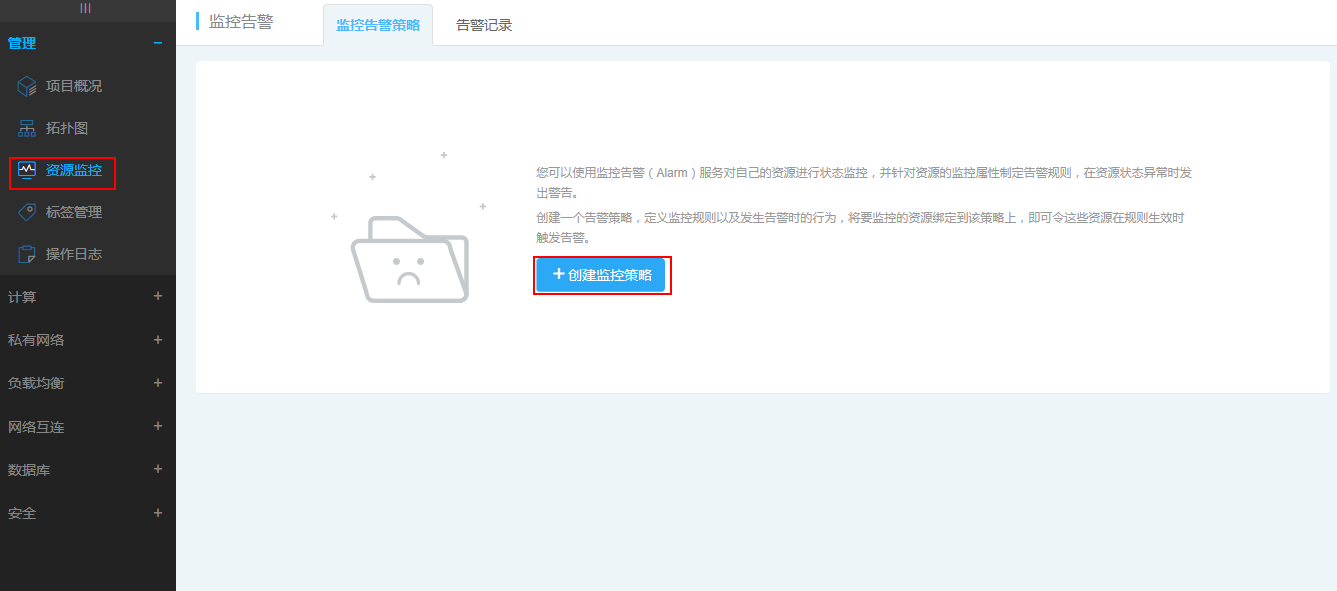Image resolution: width=1337 pixels, height=591 pixels.
Task: Click the 监控告警 page title
Action: pos(241,21)
